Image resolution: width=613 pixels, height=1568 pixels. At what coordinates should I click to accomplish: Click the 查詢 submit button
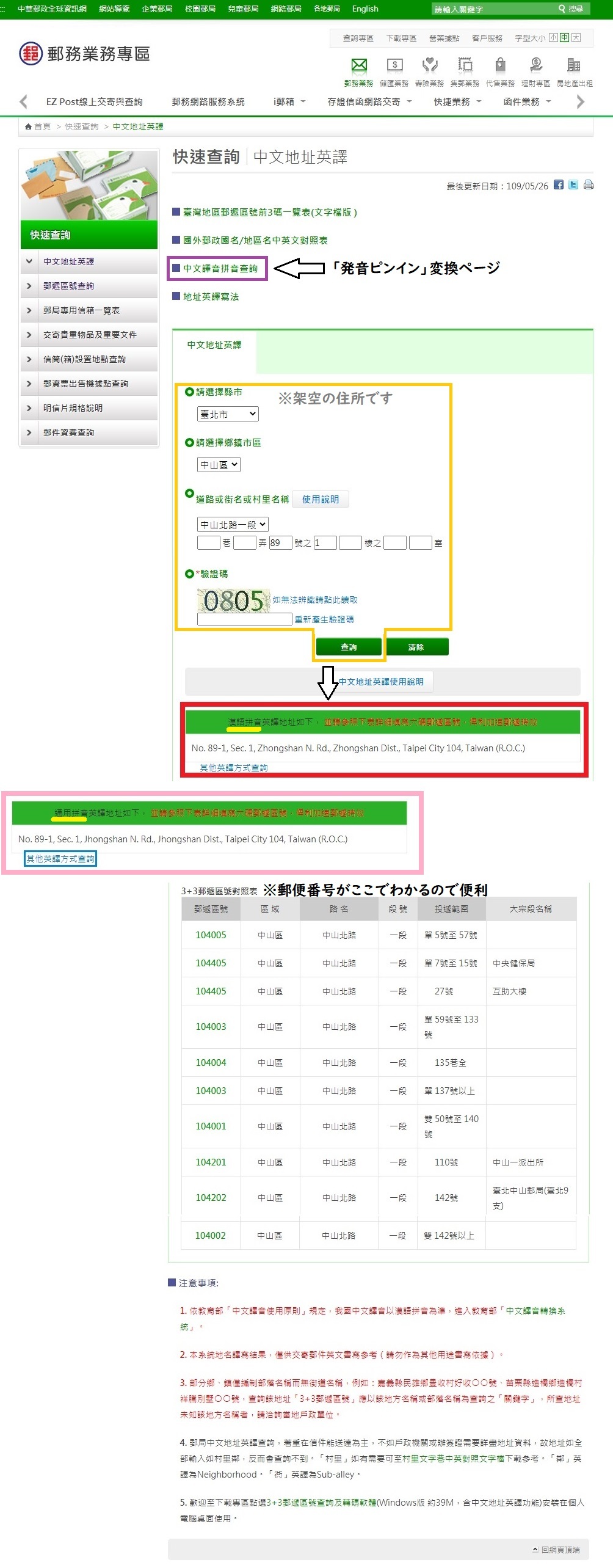pyautogui.click(x=349, y=647)
